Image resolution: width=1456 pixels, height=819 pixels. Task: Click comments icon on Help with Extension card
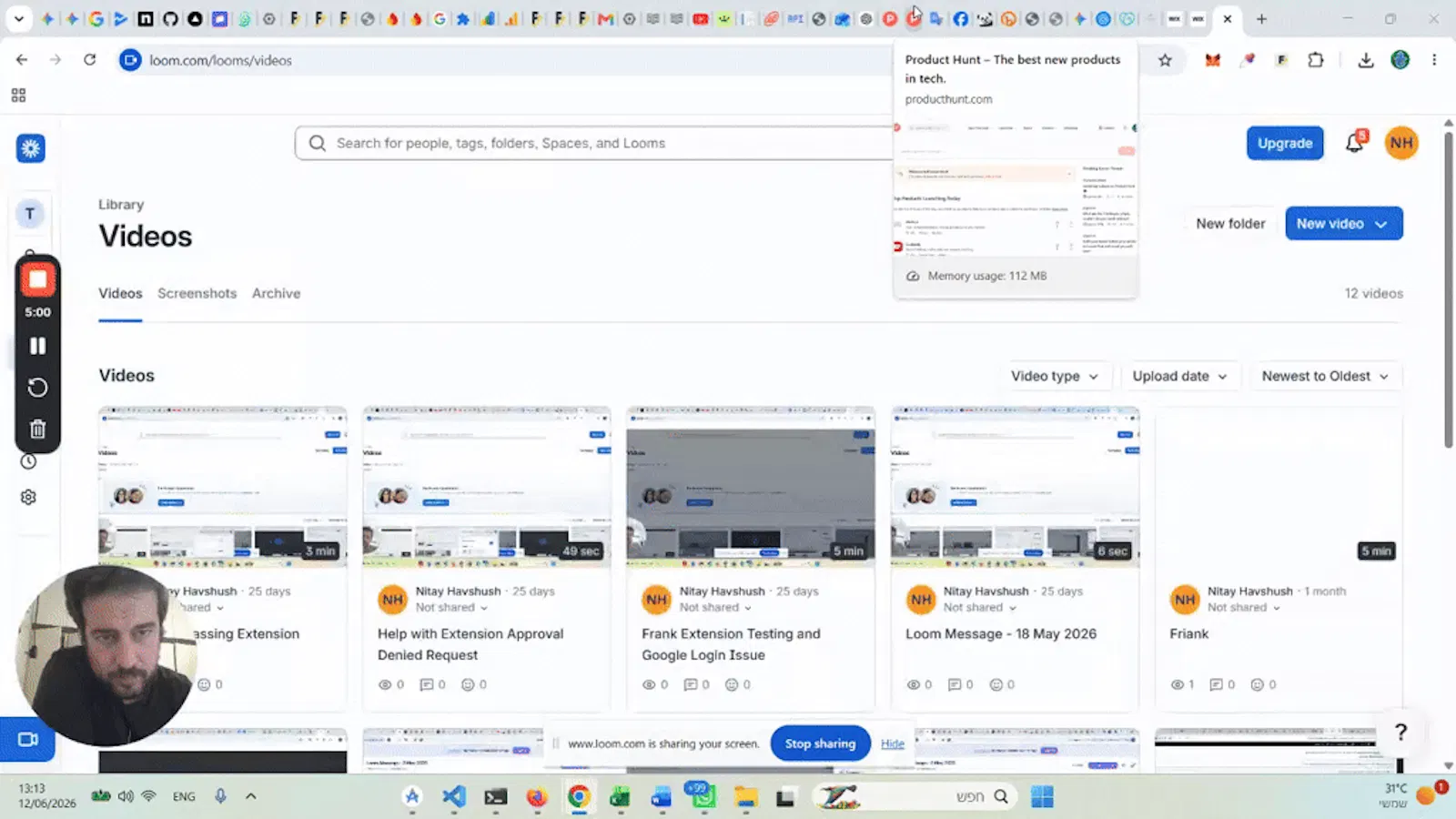(x=426, y=684)
